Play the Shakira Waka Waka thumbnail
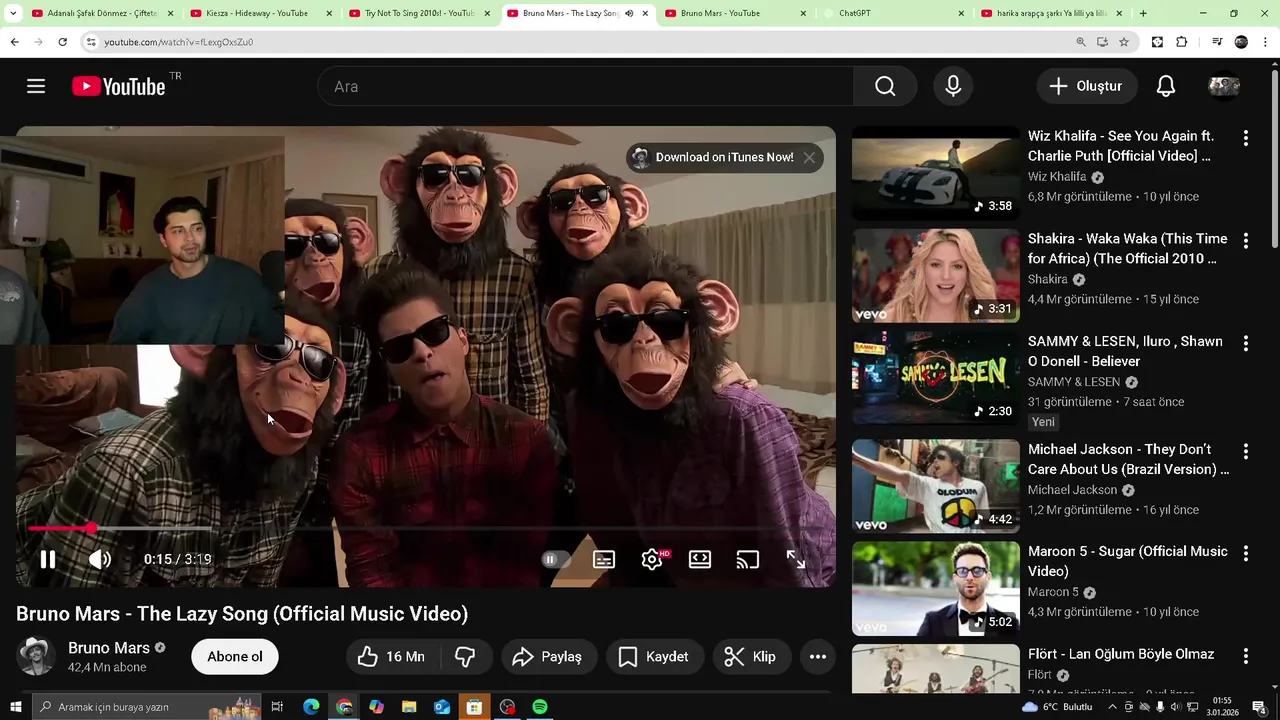 point(936,276)
